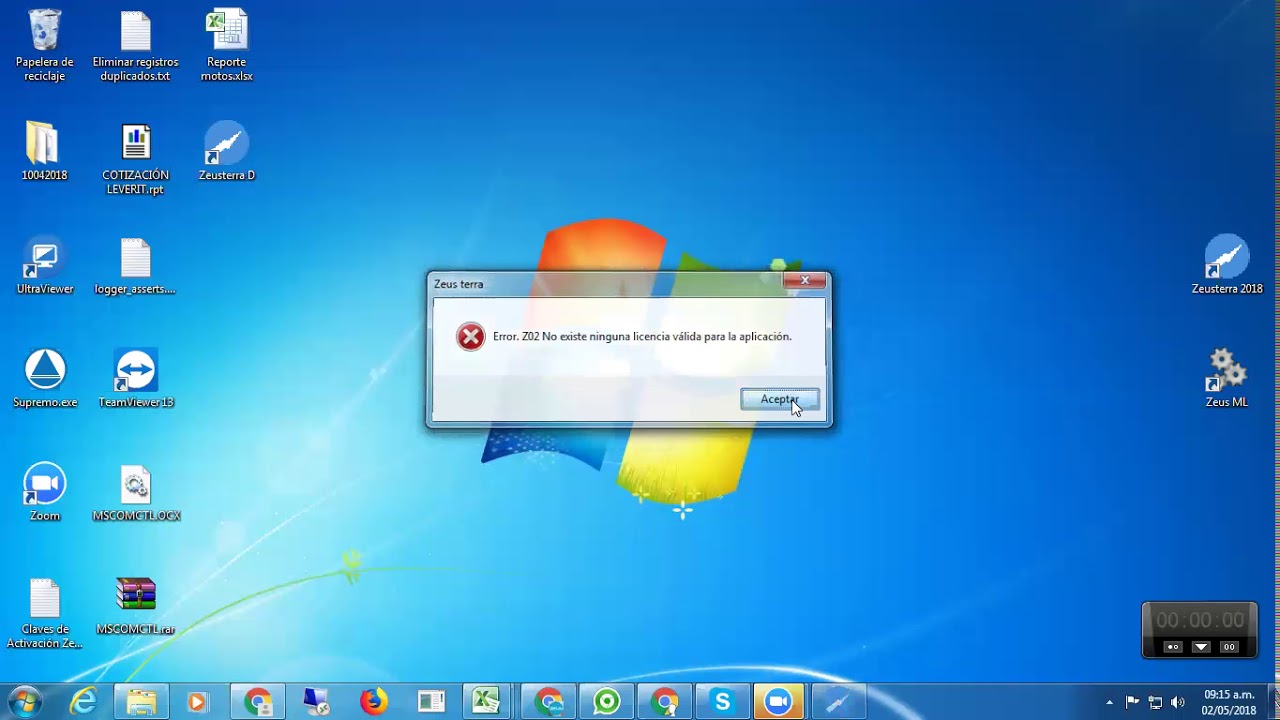Open the media player taskbar icon
The height and width of the screenshot is (720, 1280).
[x=197, y=702]
